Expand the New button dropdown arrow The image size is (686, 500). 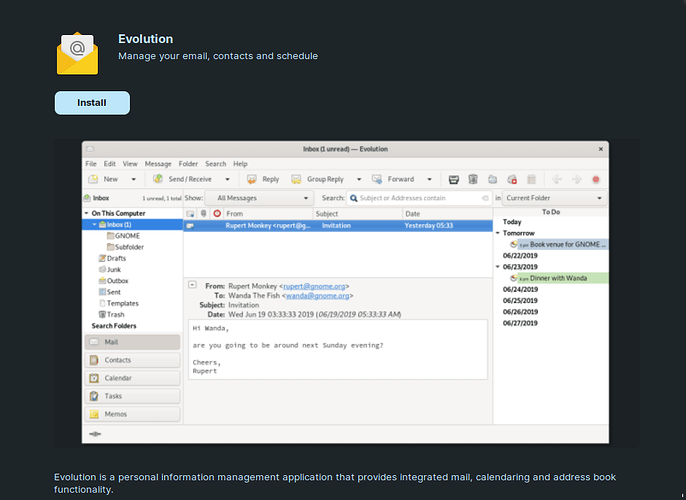[x=133, y=179]
